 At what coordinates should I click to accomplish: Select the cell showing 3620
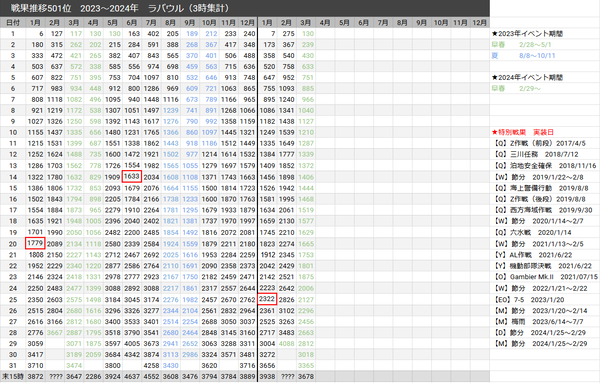[209, 365]
